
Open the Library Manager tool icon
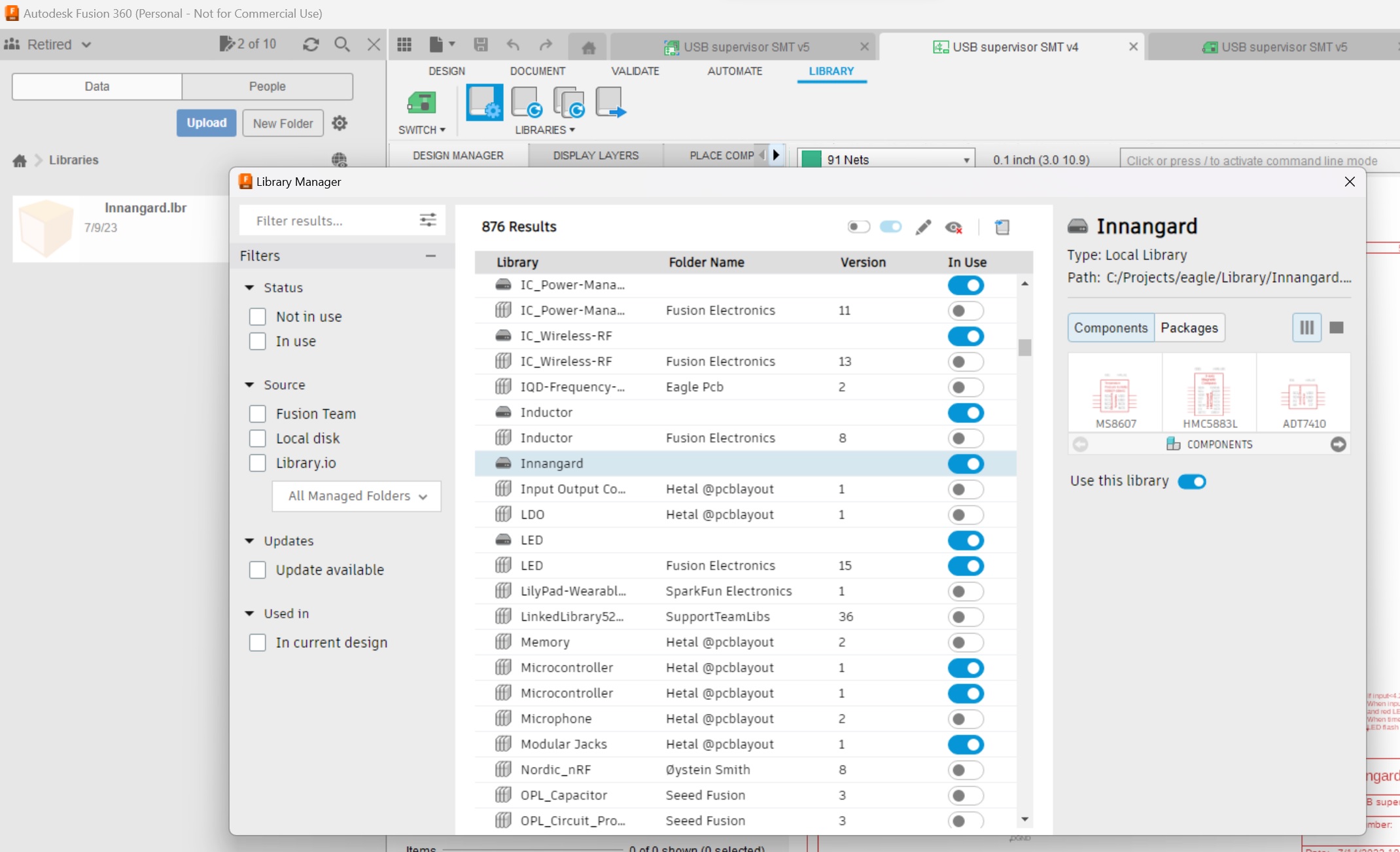point(484,103)
